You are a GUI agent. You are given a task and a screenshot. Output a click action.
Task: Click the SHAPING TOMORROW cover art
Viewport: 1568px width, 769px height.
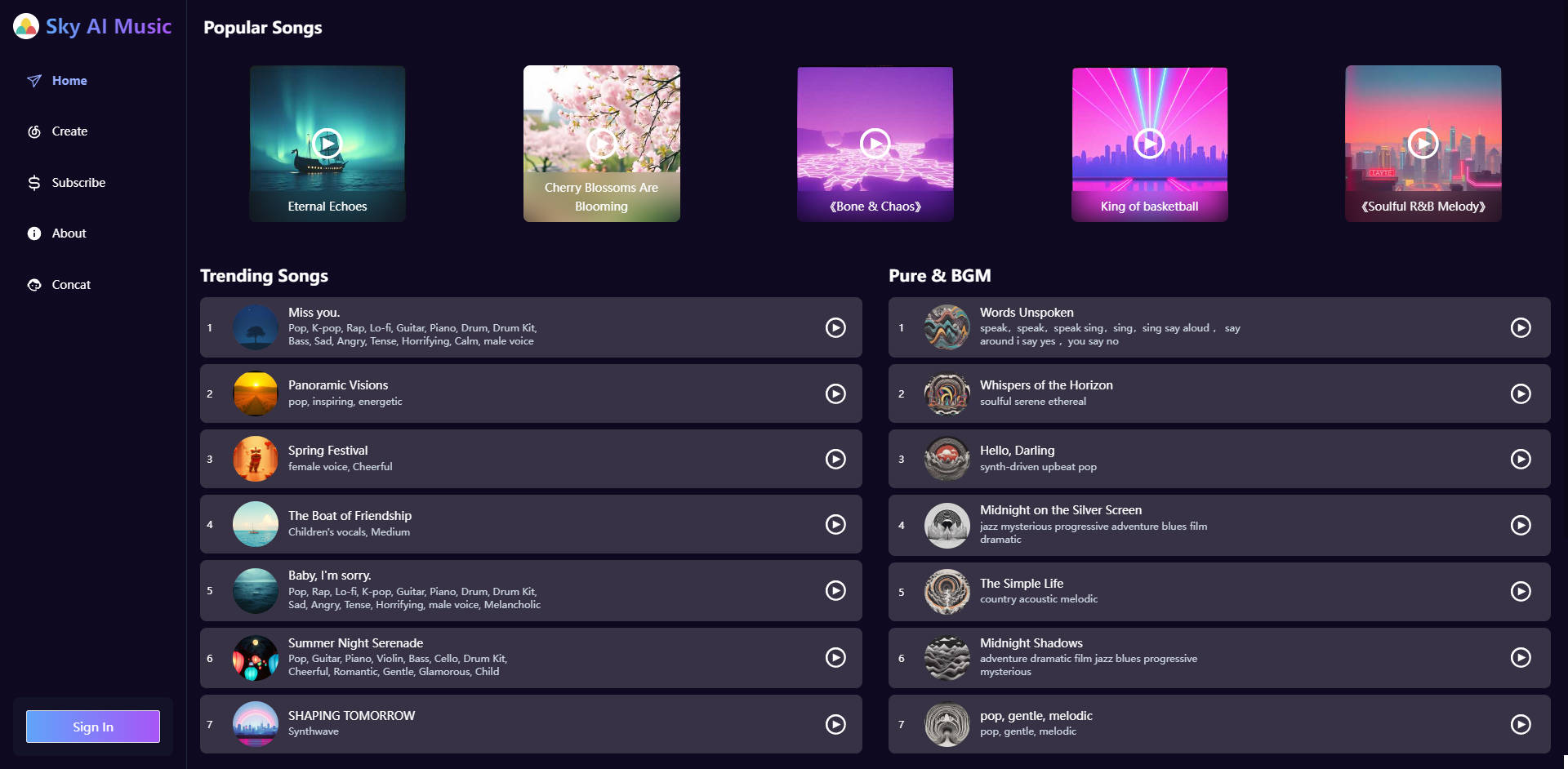click(x=256, y=723)
